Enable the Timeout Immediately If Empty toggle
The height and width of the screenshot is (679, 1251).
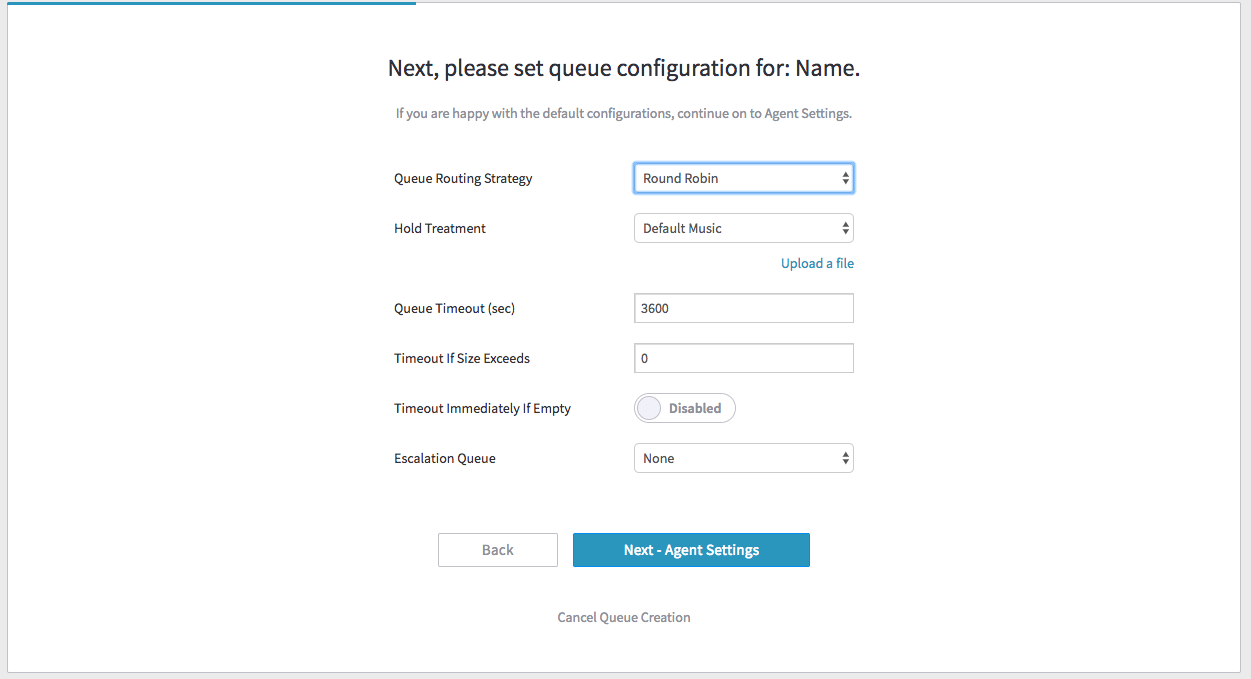pyautogui.click(x=685, y=408)
